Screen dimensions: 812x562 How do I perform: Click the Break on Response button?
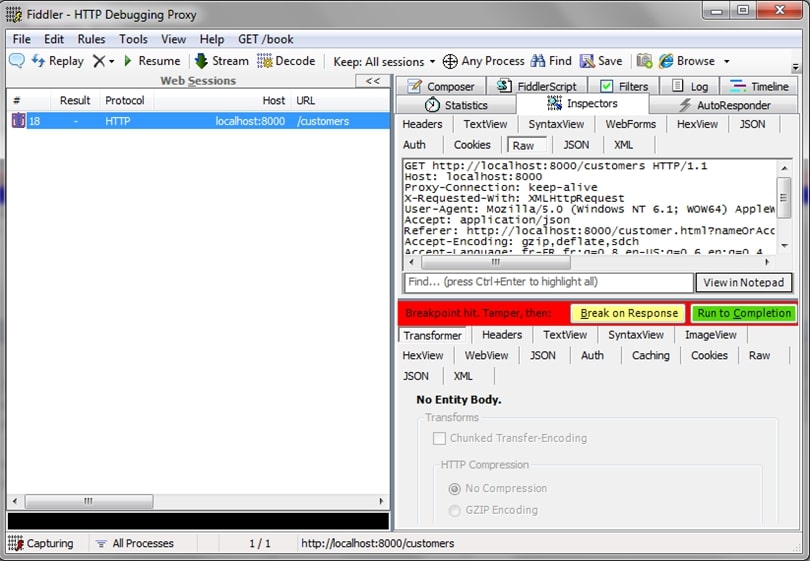(628, 313)
